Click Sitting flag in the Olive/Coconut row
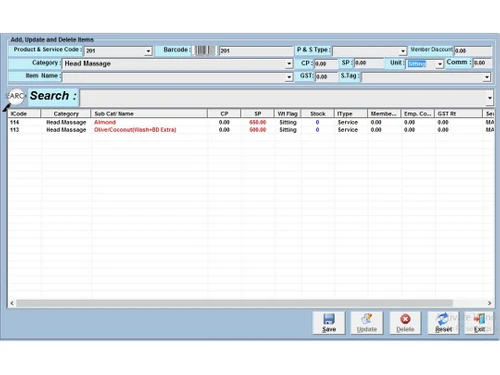Screen dimensions: 500x375 pos(288,130)
